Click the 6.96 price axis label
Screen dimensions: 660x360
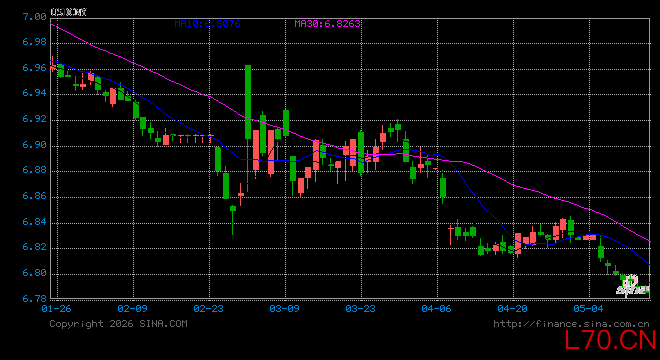pyautogui.click(x=35, y=68)
